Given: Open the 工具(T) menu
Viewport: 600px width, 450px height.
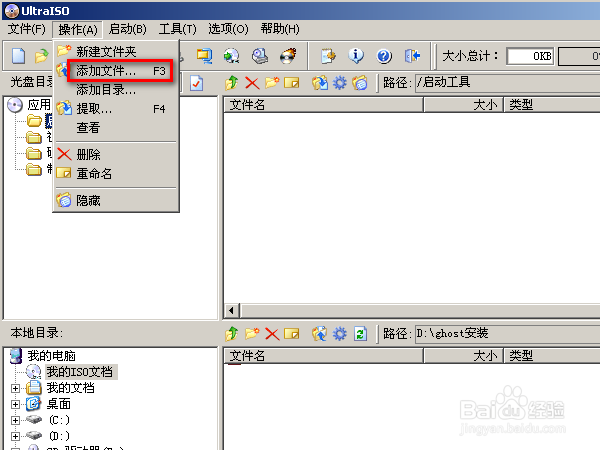Looking at the screenshot, I should tap(178, 29).
